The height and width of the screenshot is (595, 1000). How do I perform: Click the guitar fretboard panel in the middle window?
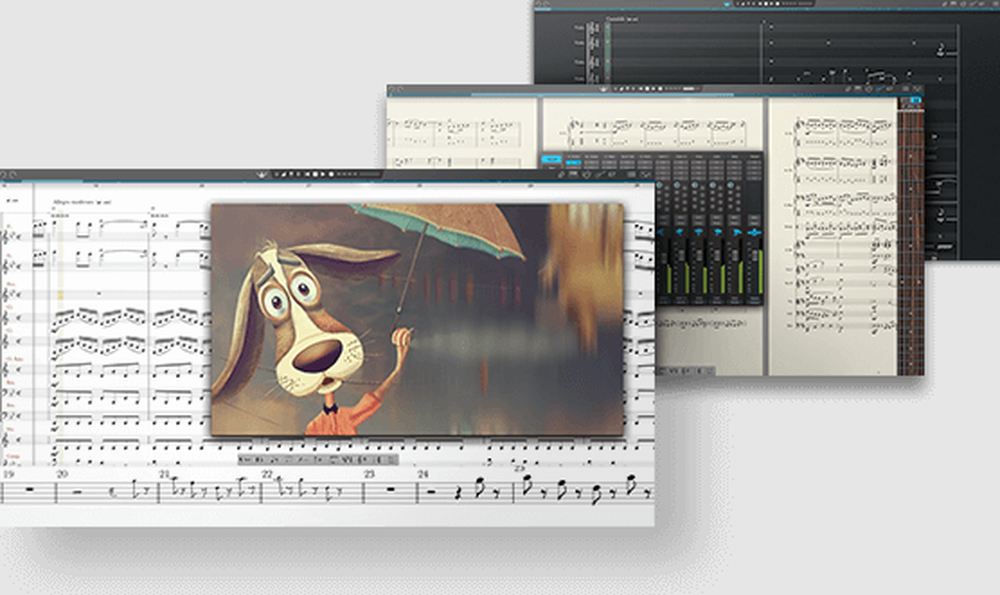coord(911,242)
